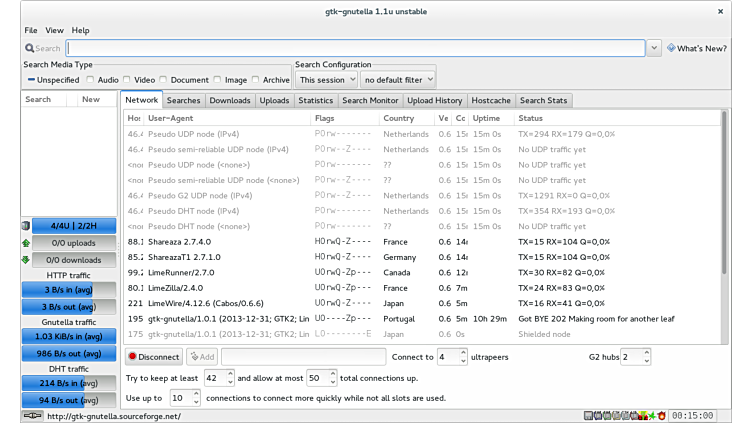
Task: Click the green uploads arrow icon
Action: (26, 243)
